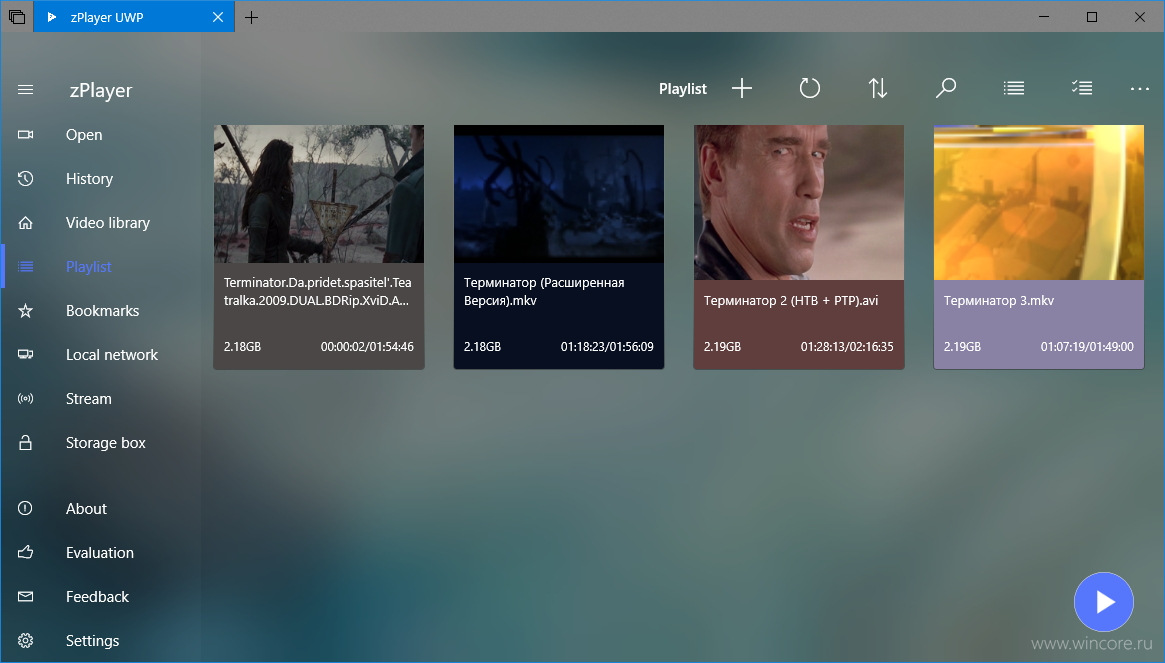Click the About info icon
Viewport: 1165px width, 663px height.
click(25, 508)
